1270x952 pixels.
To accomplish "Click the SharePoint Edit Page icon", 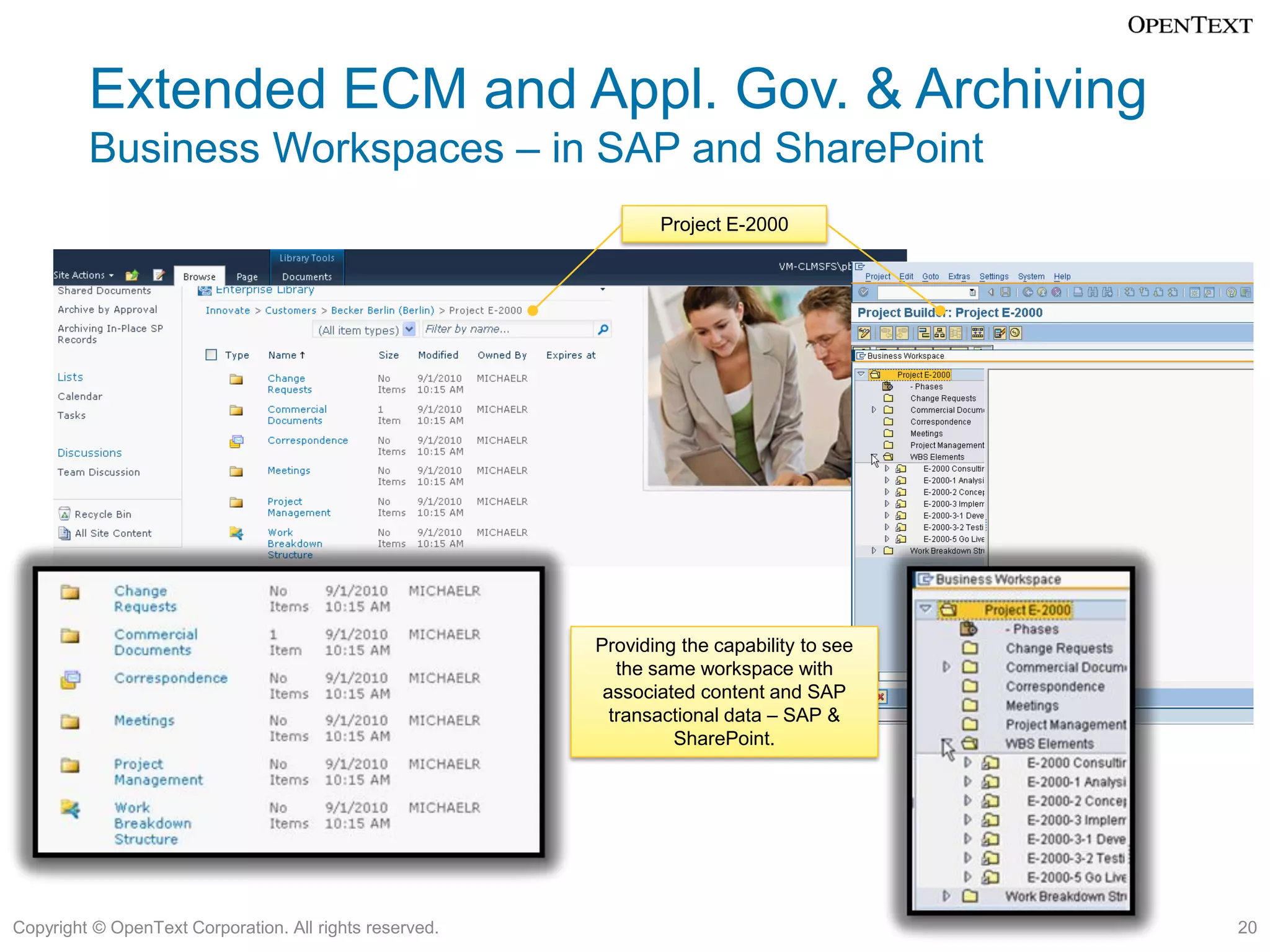I will tap(159, 275).
